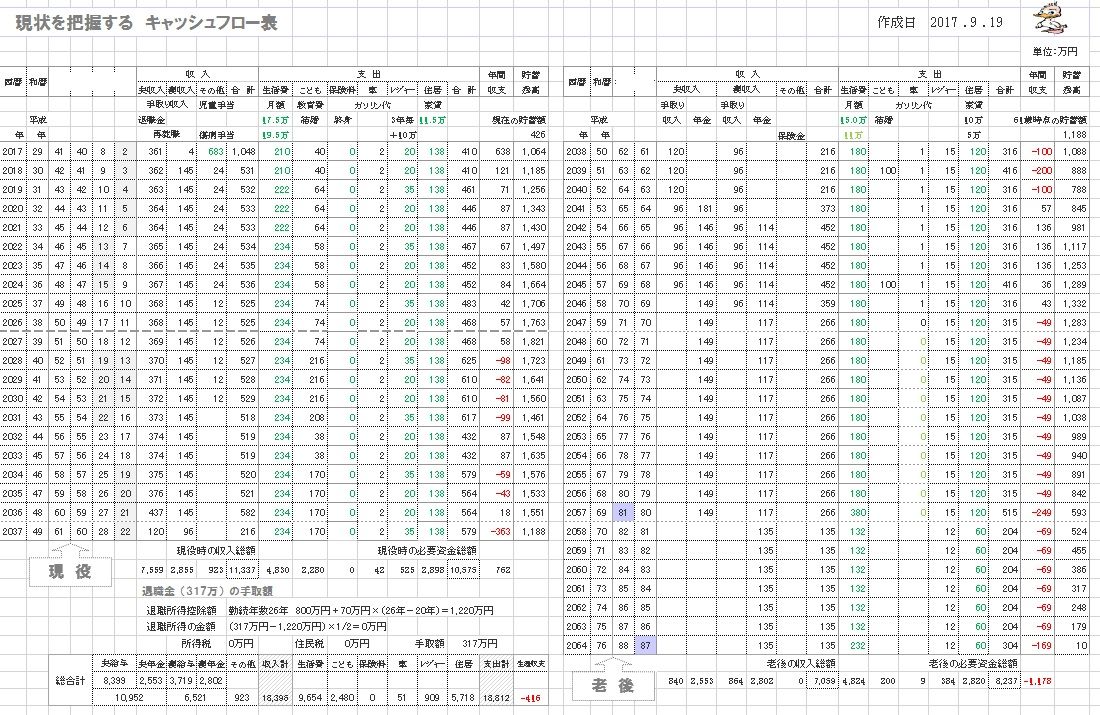Click the 現在の貯蓄額 header label
This screenshot has height=715, width=1100.
518,120
